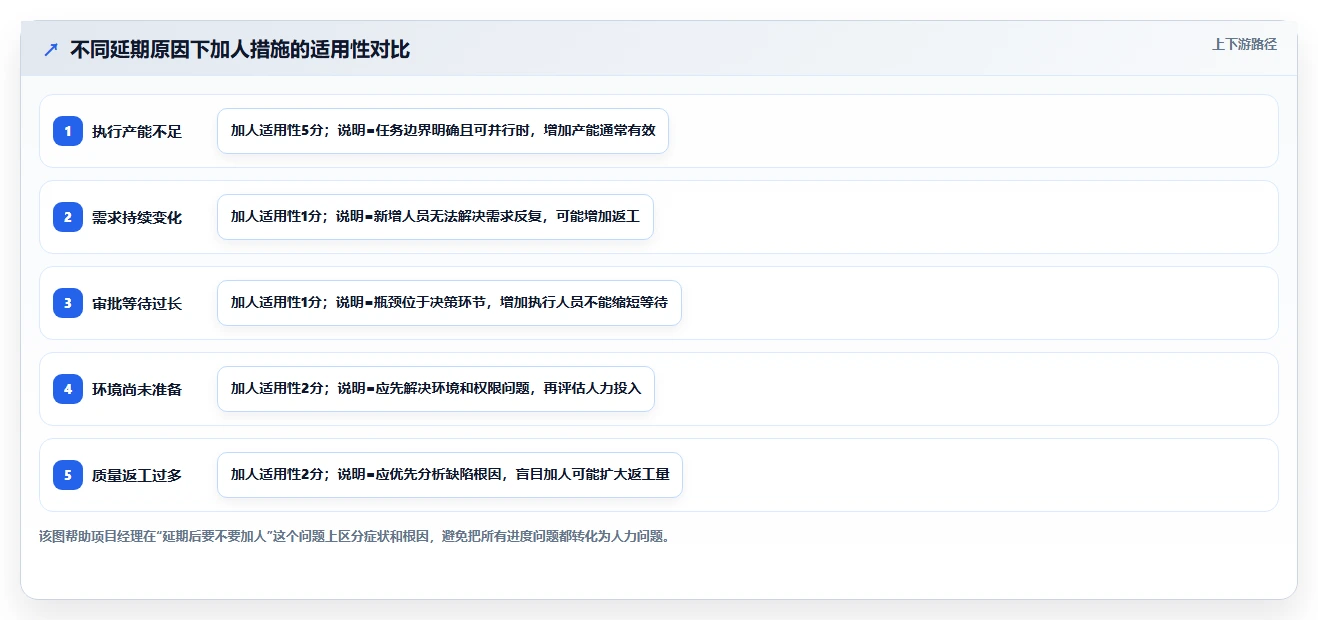The width and height of the screenshot is (1318, 620).
Task: Select number badge 3 for 审批等待过长
Action: [68, 303]
